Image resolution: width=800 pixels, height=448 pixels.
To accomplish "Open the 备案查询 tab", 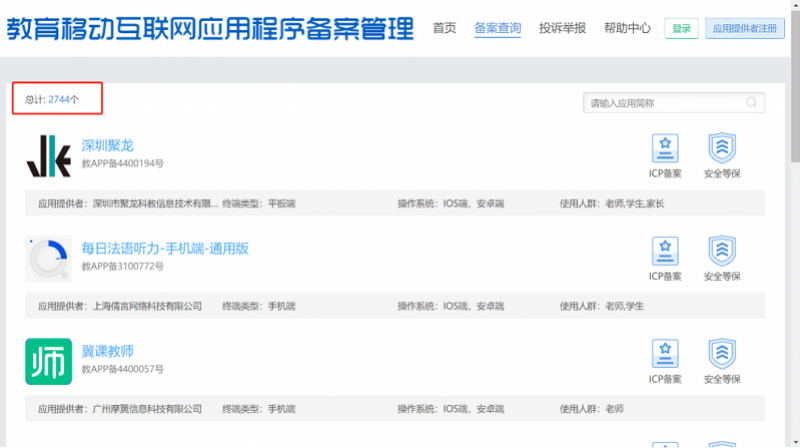I will (497, 28).
